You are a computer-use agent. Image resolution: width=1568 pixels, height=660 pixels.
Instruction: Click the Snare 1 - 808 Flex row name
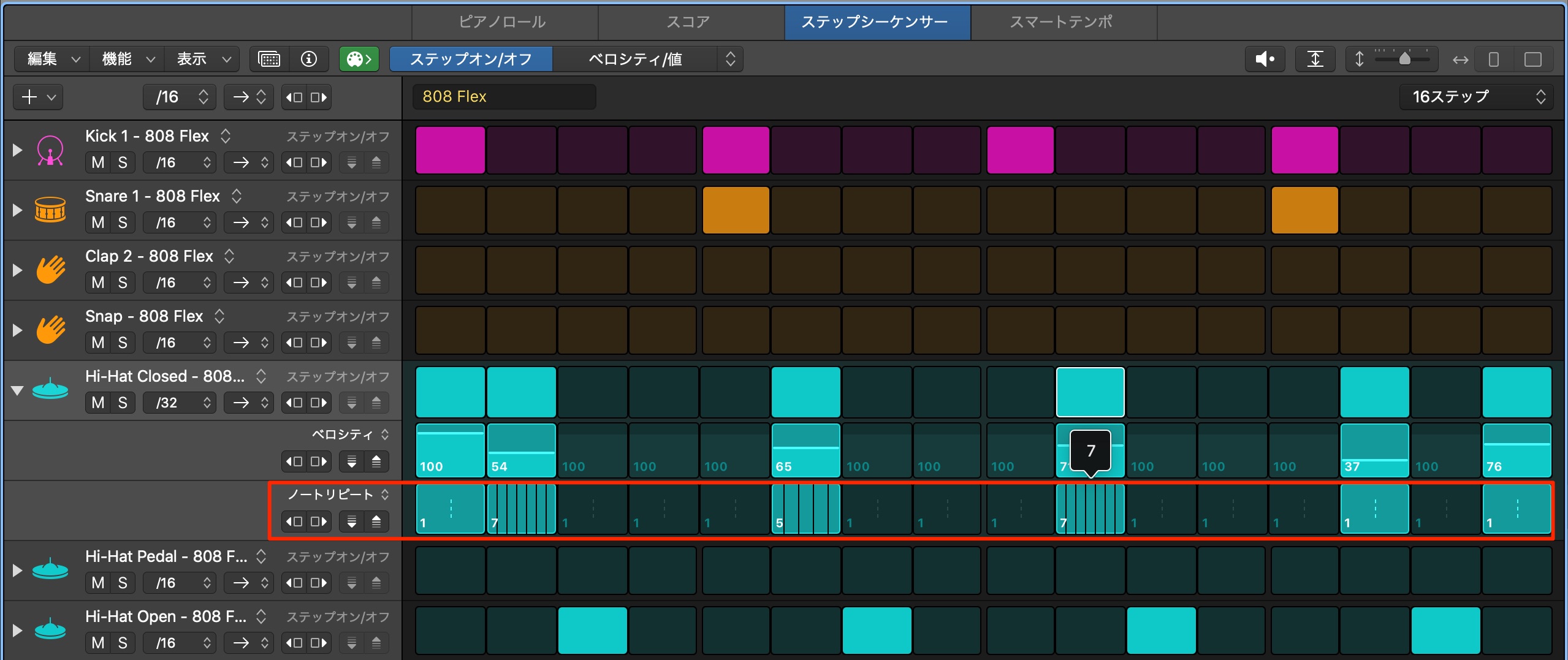click(153, 196)
